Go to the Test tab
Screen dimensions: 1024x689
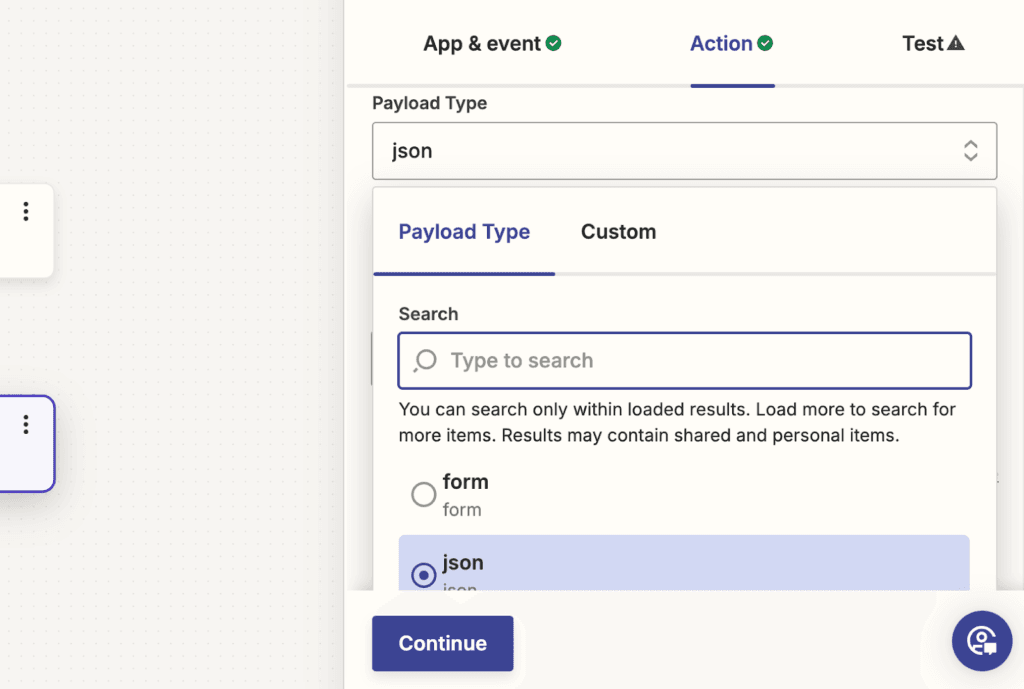922,43
